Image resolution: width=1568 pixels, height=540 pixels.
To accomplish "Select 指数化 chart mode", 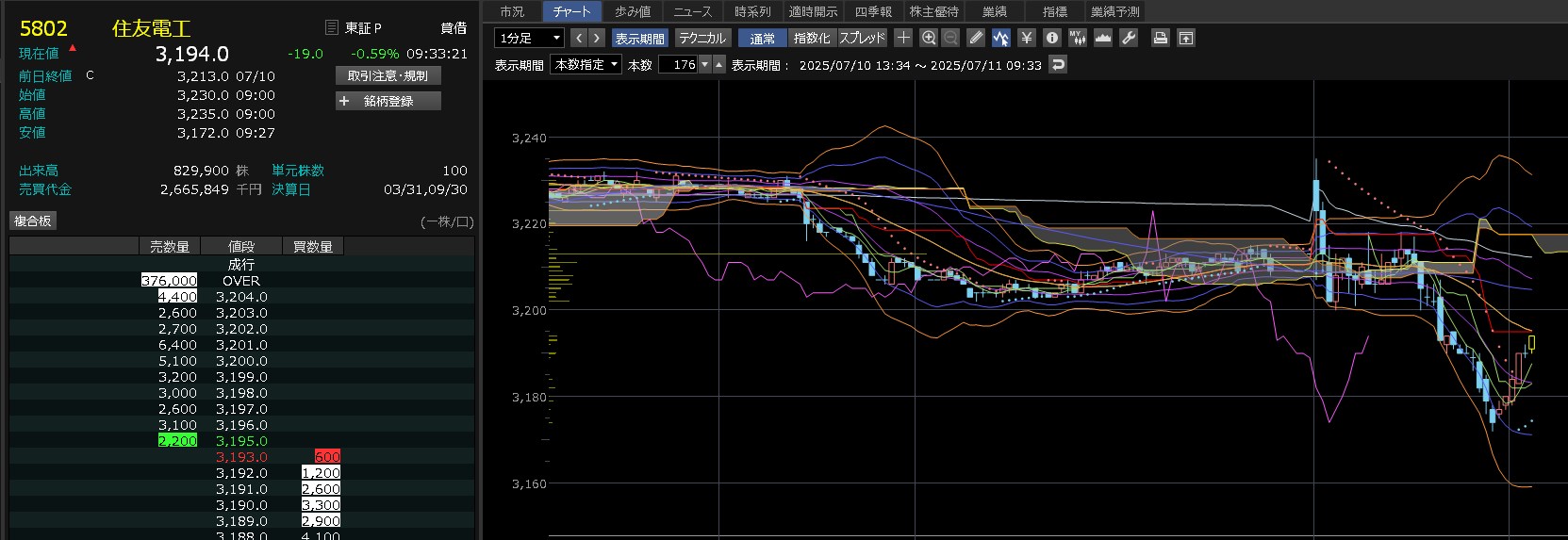I will click(x=812, y=38).
